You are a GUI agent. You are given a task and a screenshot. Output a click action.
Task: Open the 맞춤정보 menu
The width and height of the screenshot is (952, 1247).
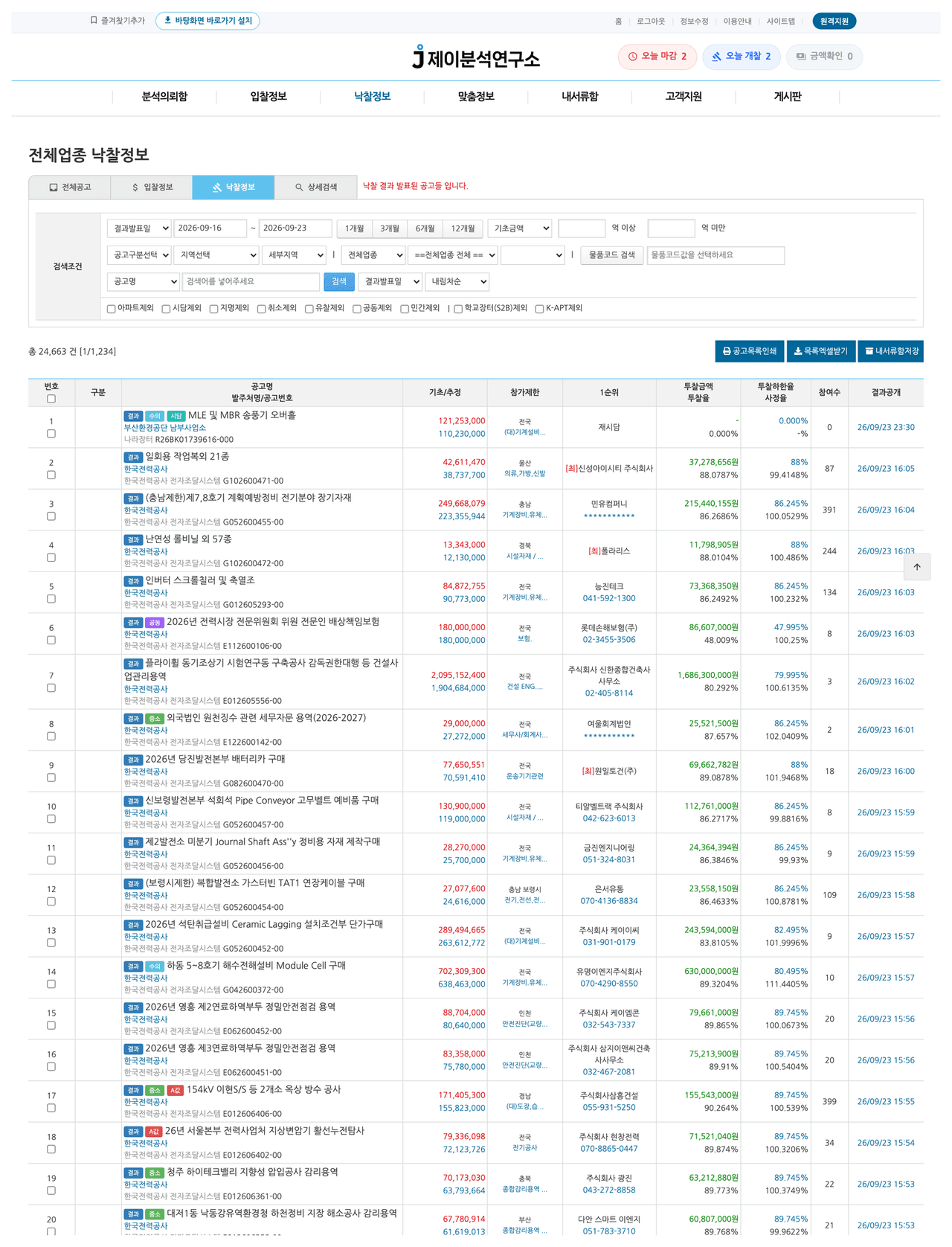[476, 97]
